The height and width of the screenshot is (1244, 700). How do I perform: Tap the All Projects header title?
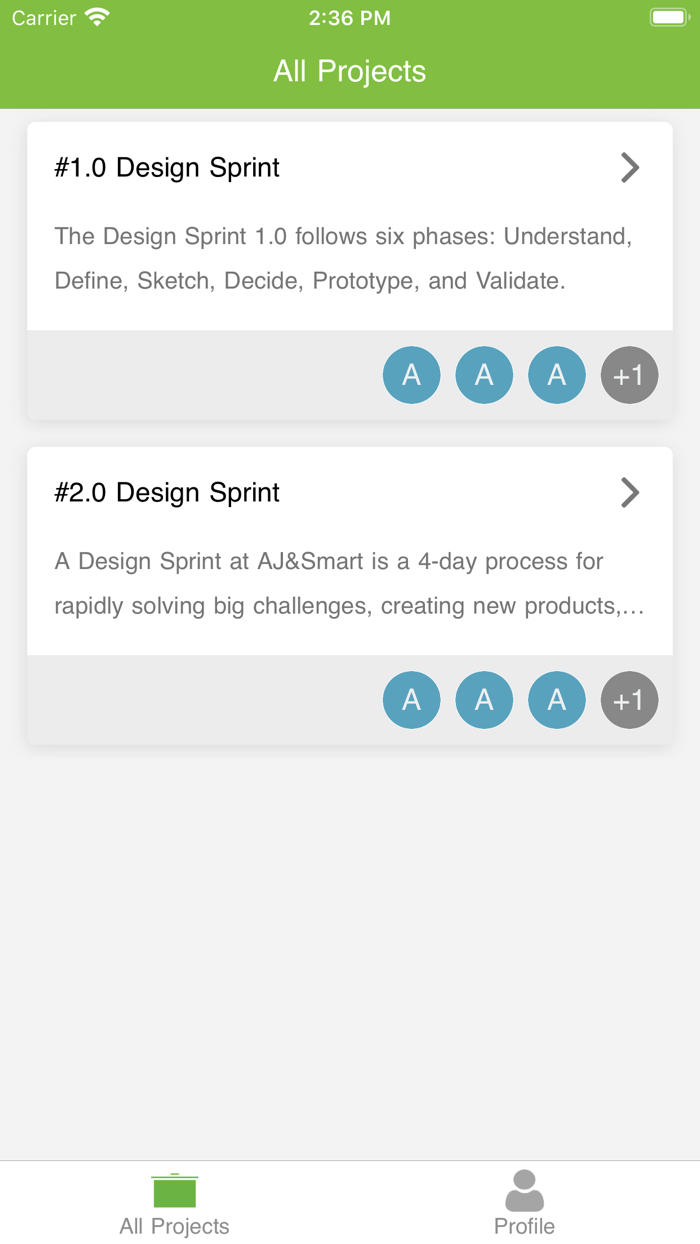(350, 71)
